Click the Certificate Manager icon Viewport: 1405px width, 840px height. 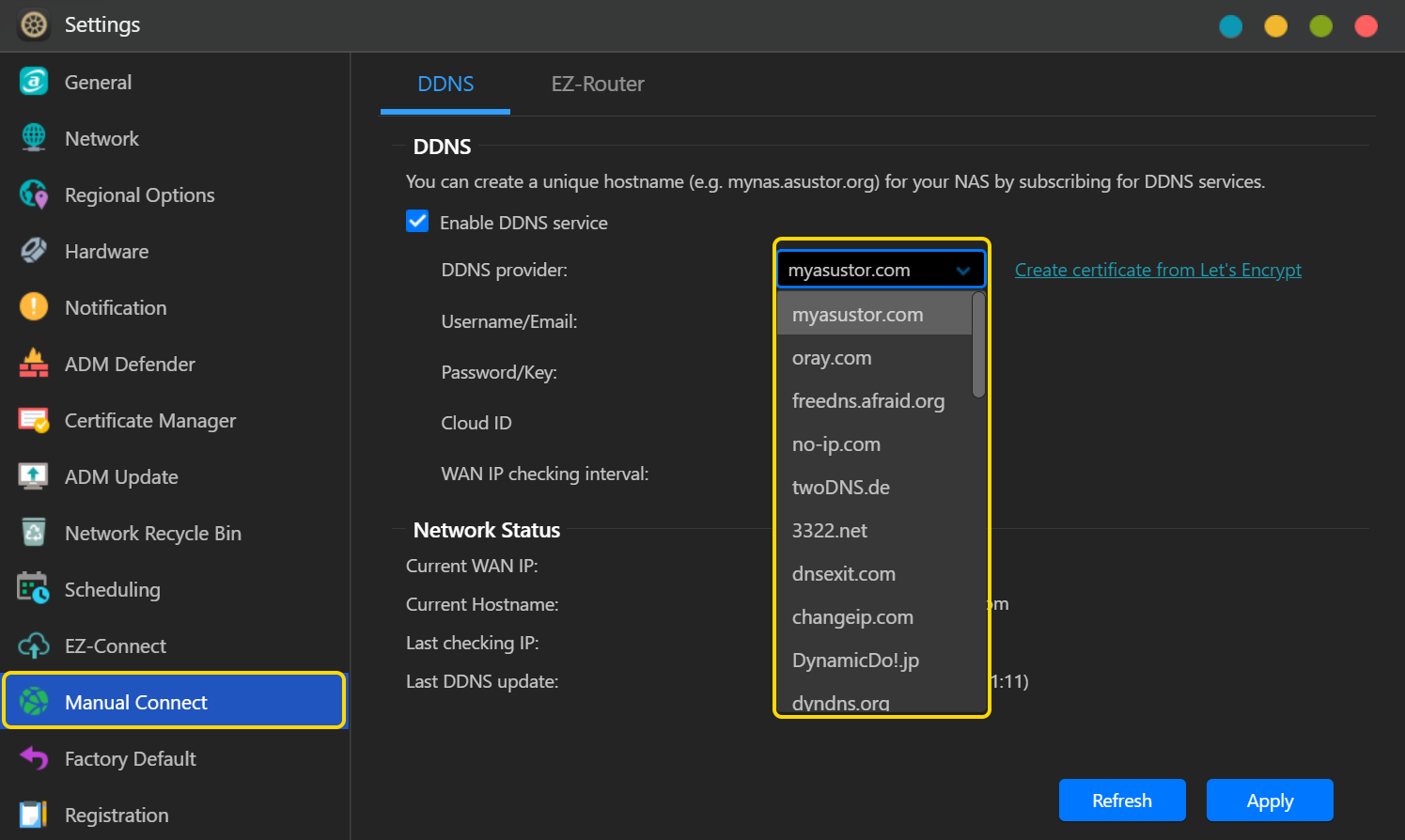pyautogui.click(x=34, y=420)
